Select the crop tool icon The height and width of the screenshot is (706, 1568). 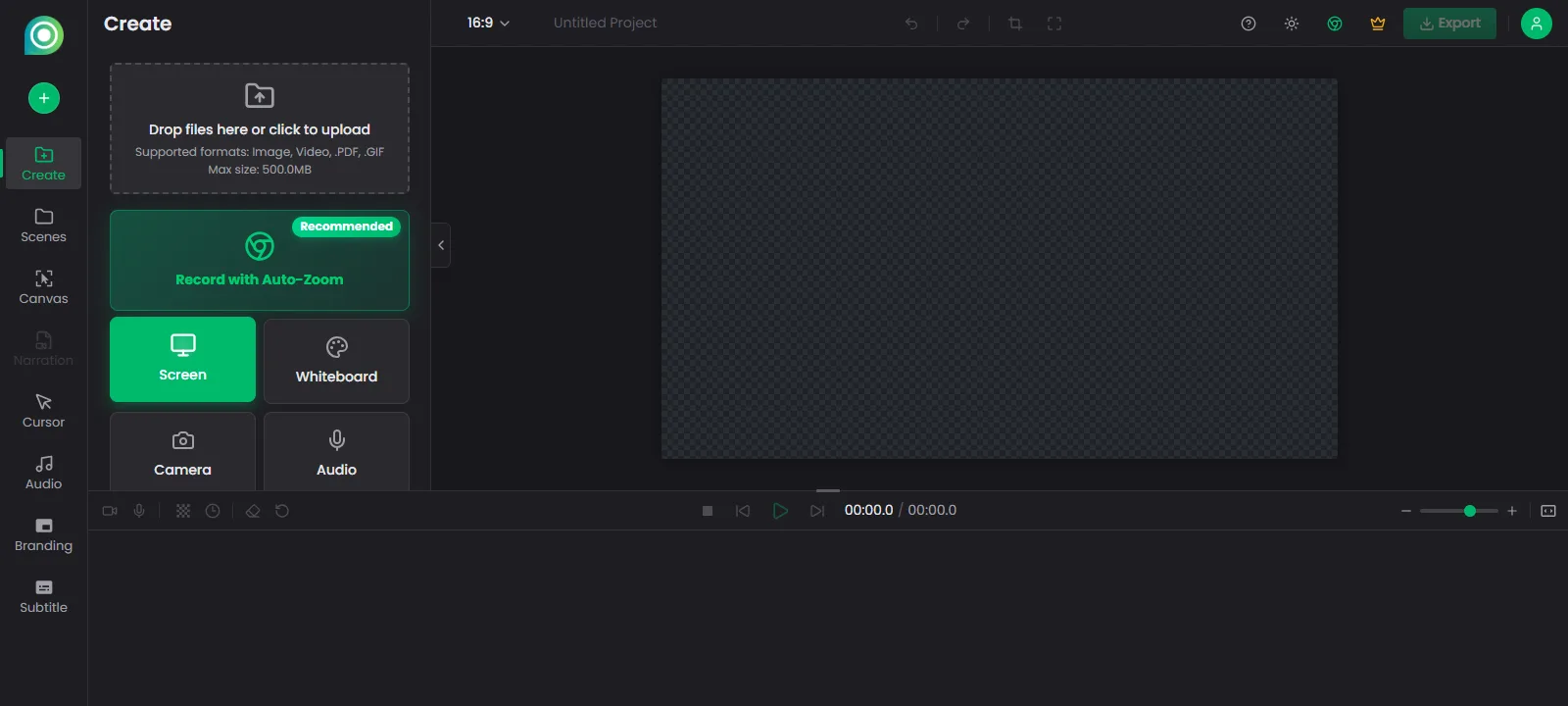tap(1015, 24)
